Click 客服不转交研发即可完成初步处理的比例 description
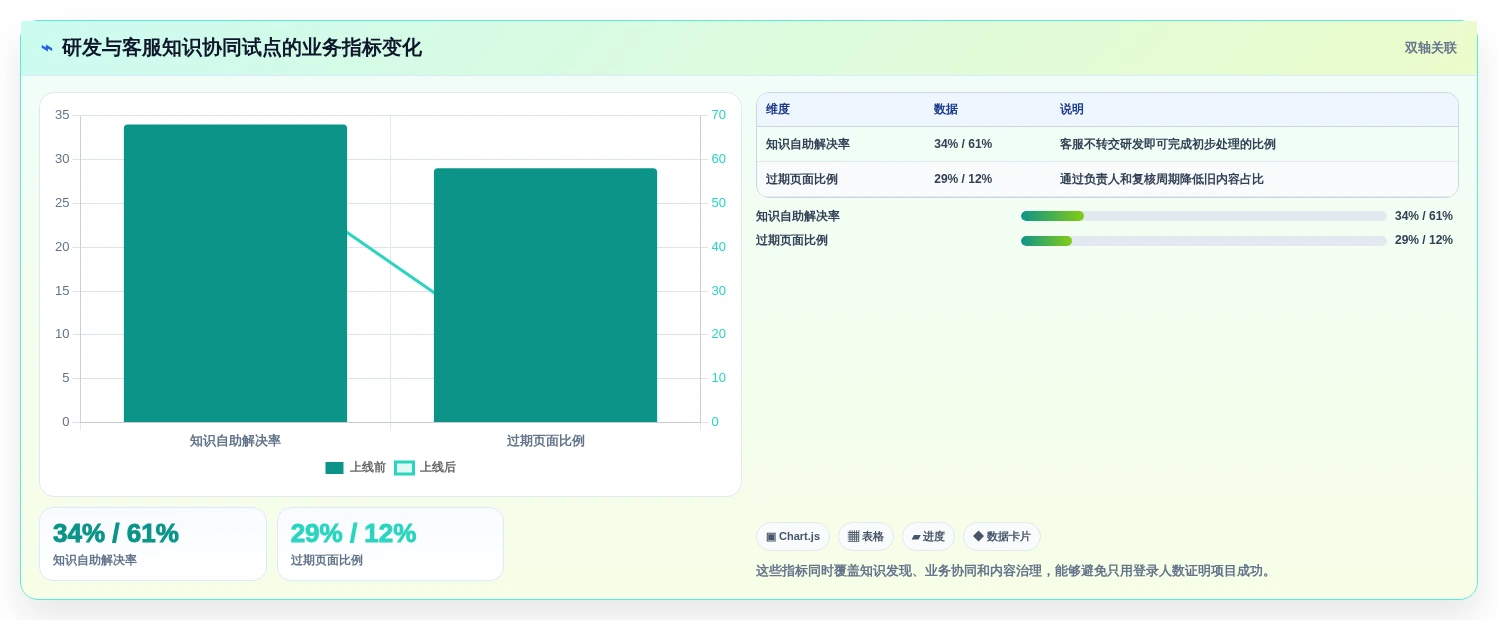Screen dimensions: 1498x620 point(1168,144)
